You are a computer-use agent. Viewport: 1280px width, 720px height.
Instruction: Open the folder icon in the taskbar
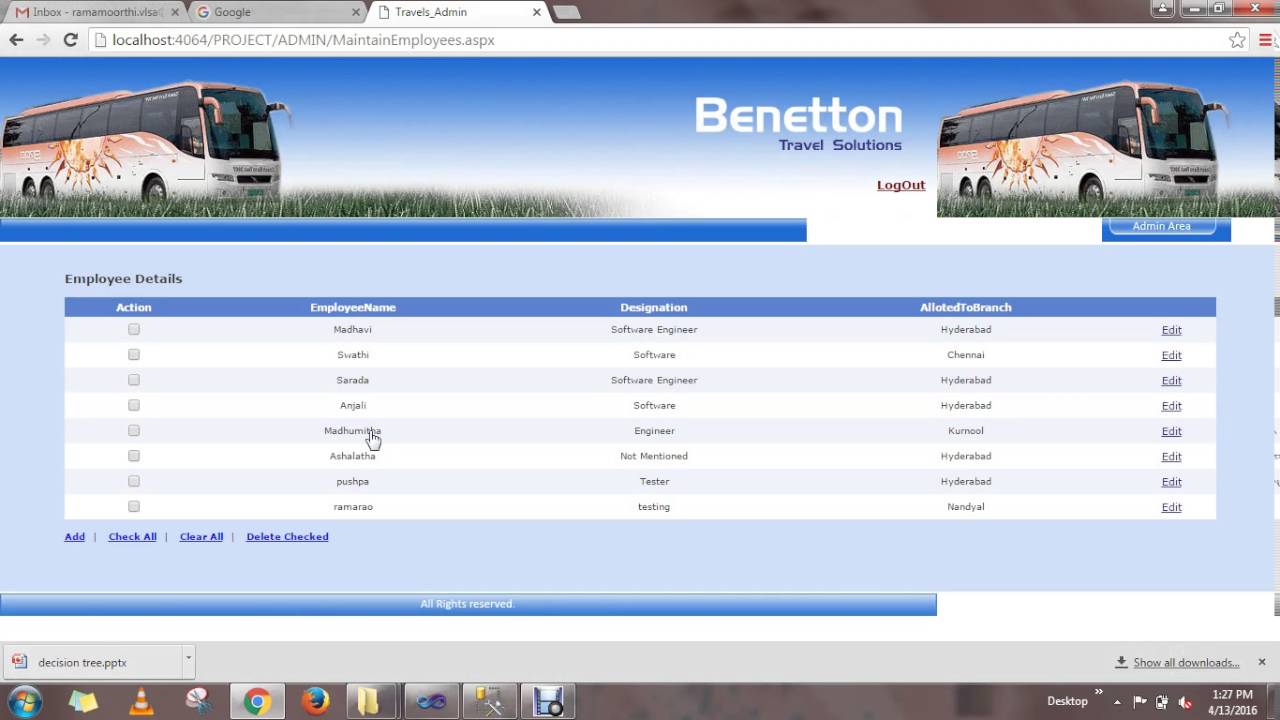click(369, 702)
